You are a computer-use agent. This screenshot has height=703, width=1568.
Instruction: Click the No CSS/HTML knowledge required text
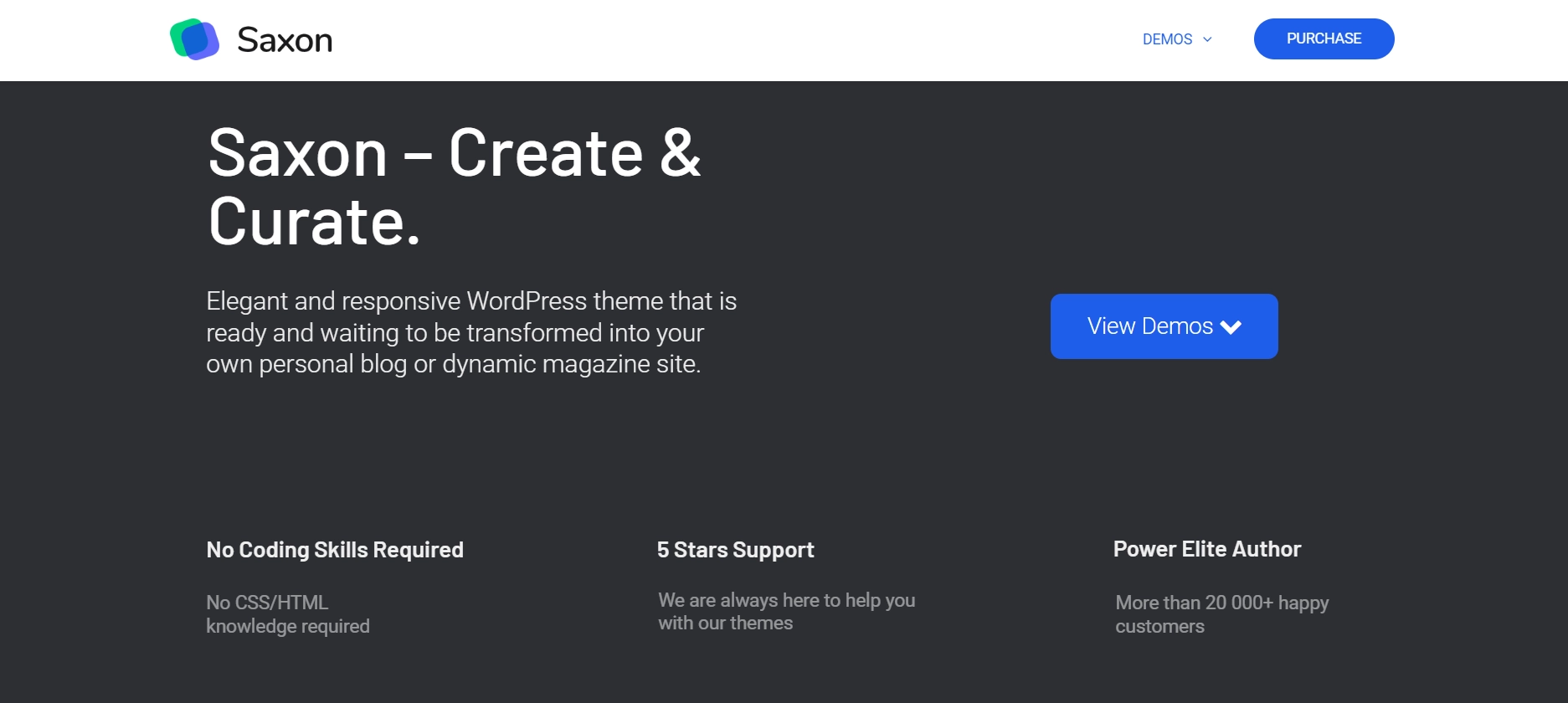(x=288, y=614)
